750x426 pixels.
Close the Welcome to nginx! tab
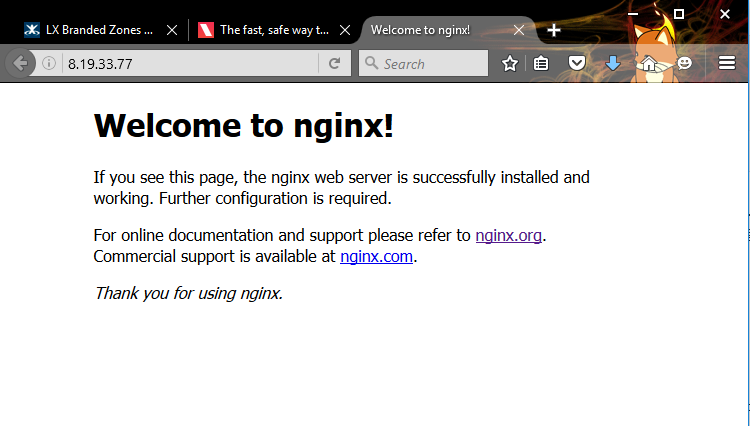coord(519,30)
